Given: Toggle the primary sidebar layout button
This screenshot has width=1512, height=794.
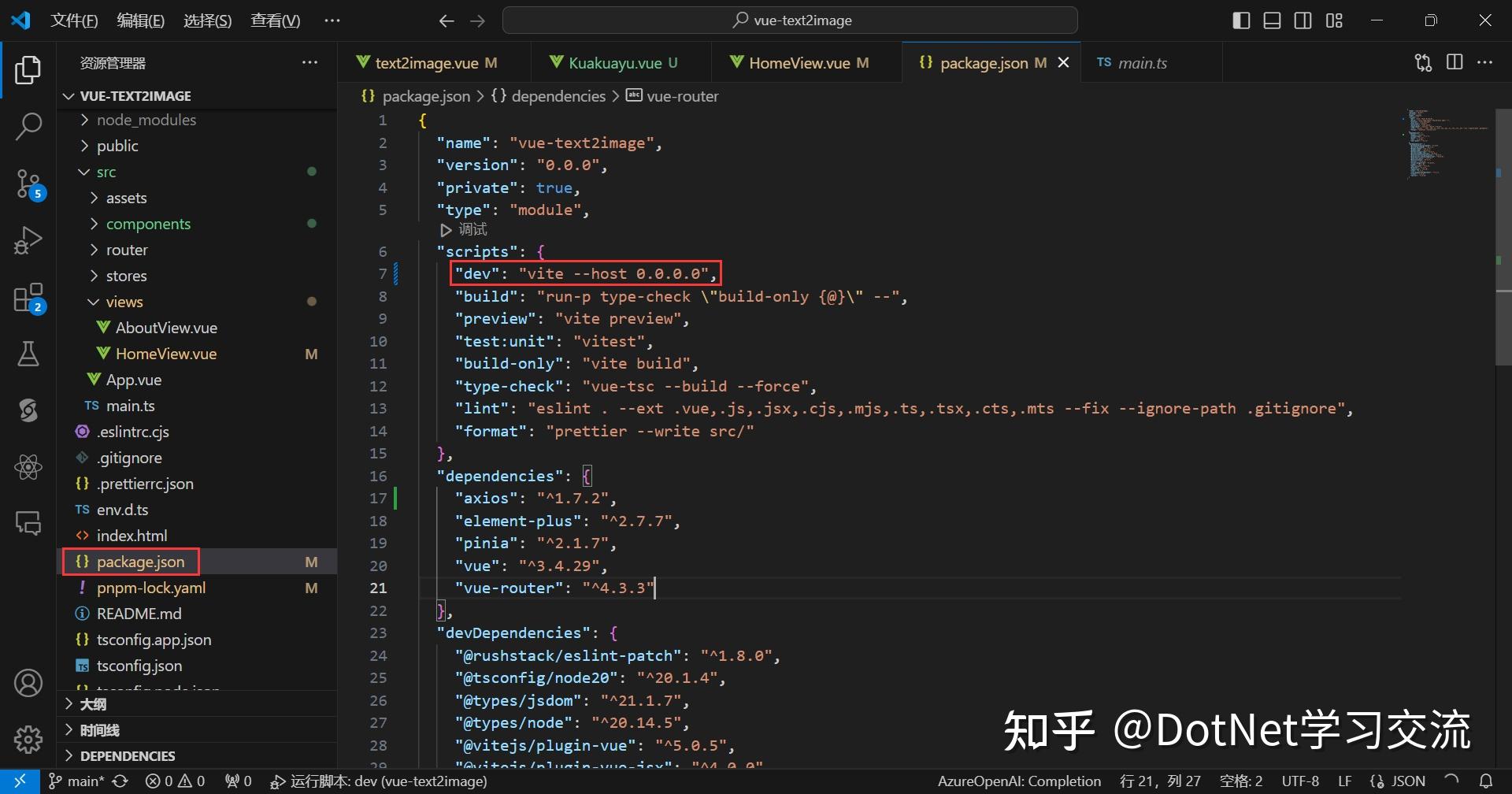Looking at the screenshot, I should coord(1240,20).
